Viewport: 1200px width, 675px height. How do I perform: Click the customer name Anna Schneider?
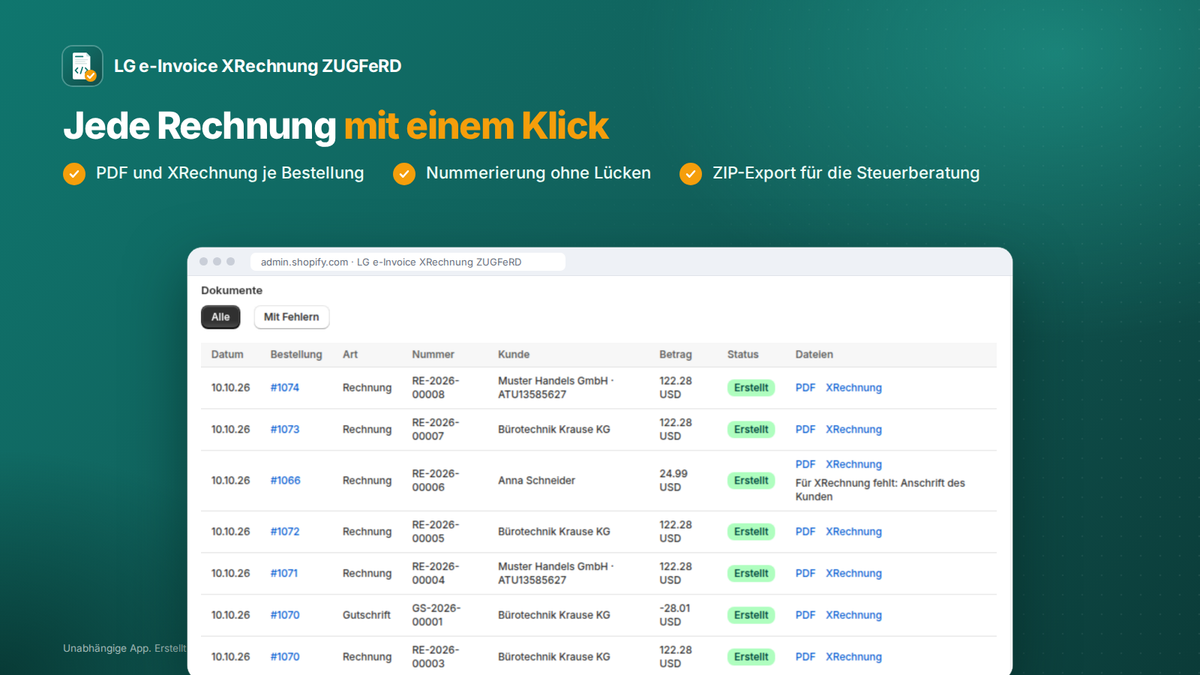tap(537, 481)
